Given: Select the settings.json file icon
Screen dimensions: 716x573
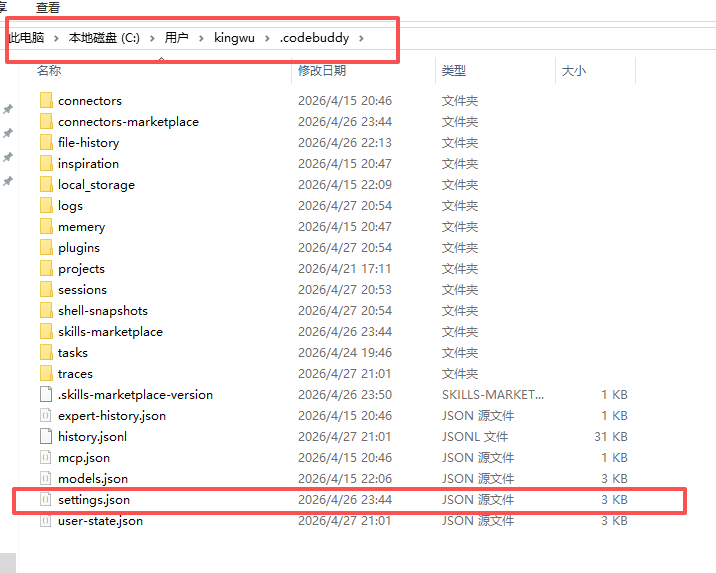Looking at the screenshot, I should [x=46, y=499].
